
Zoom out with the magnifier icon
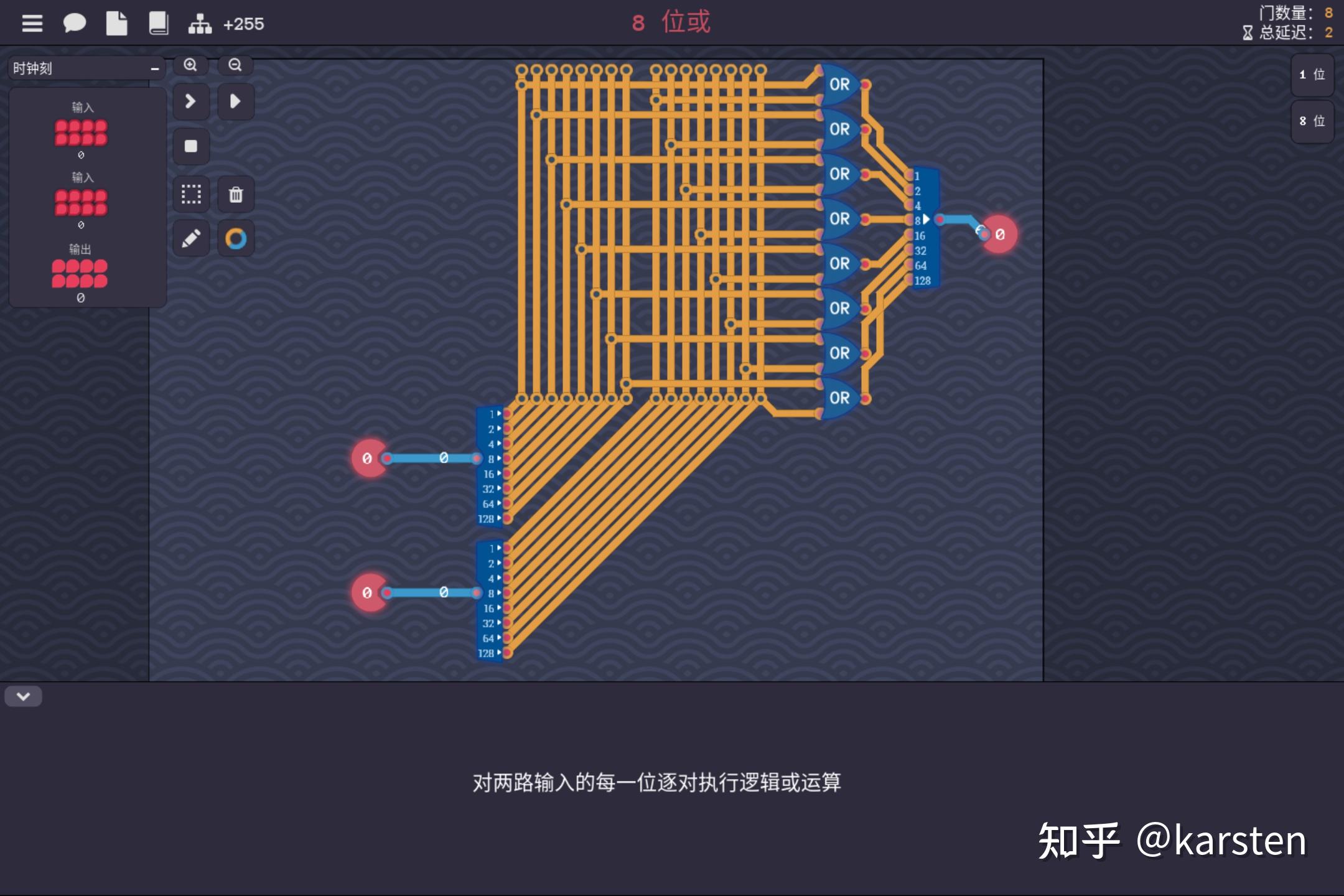coord(235,65)
